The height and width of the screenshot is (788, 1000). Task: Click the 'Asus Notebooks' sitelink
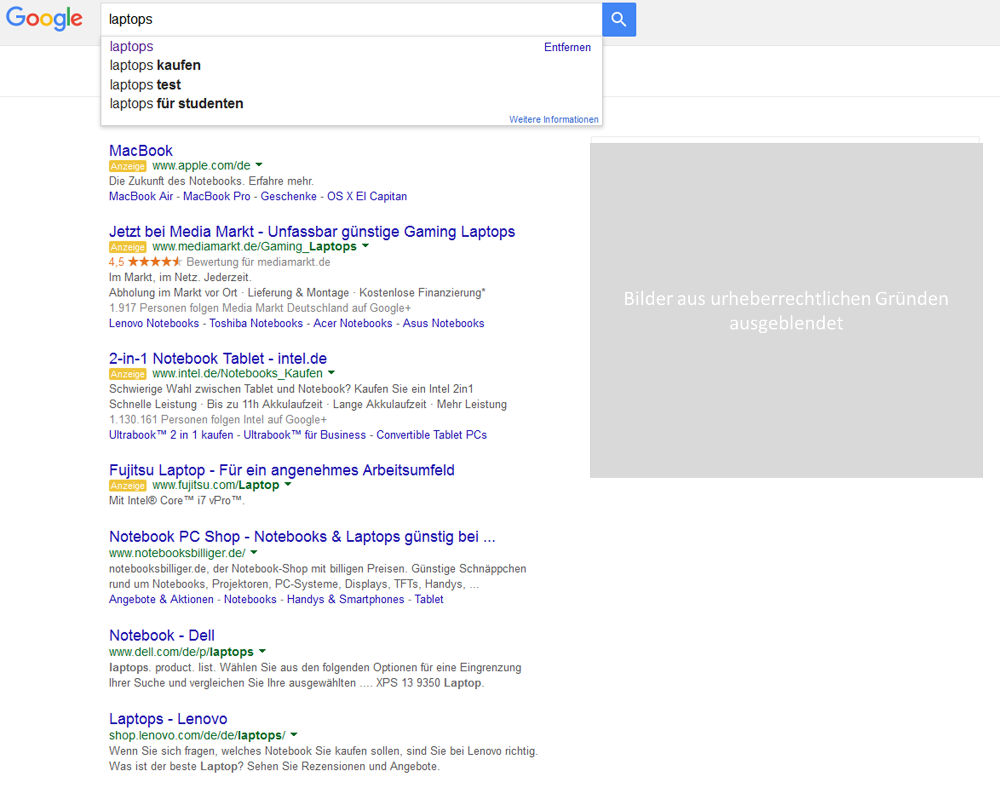click(x=441, y=322)
